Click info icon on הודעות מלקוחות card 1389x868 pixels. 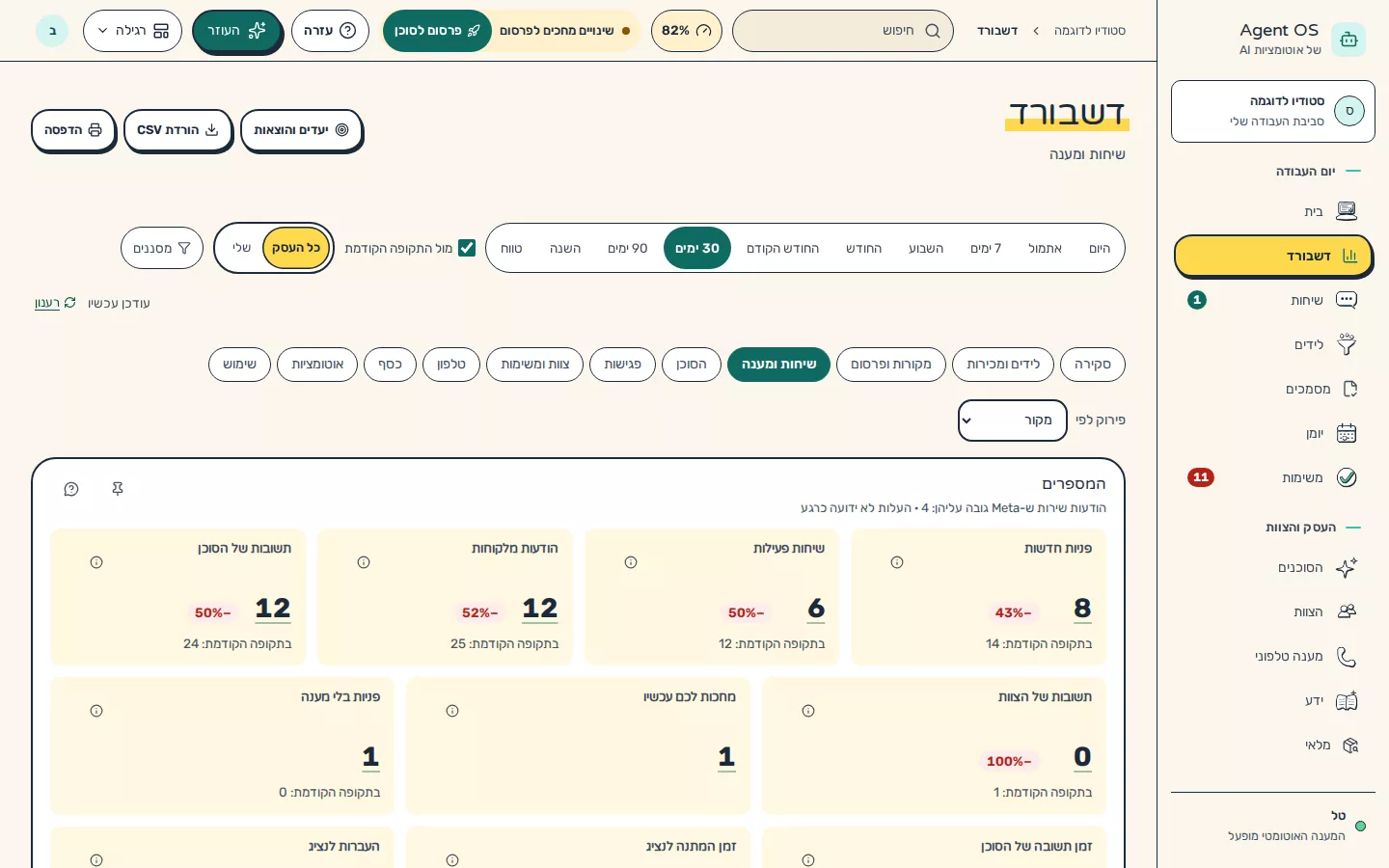click(364, 562)
